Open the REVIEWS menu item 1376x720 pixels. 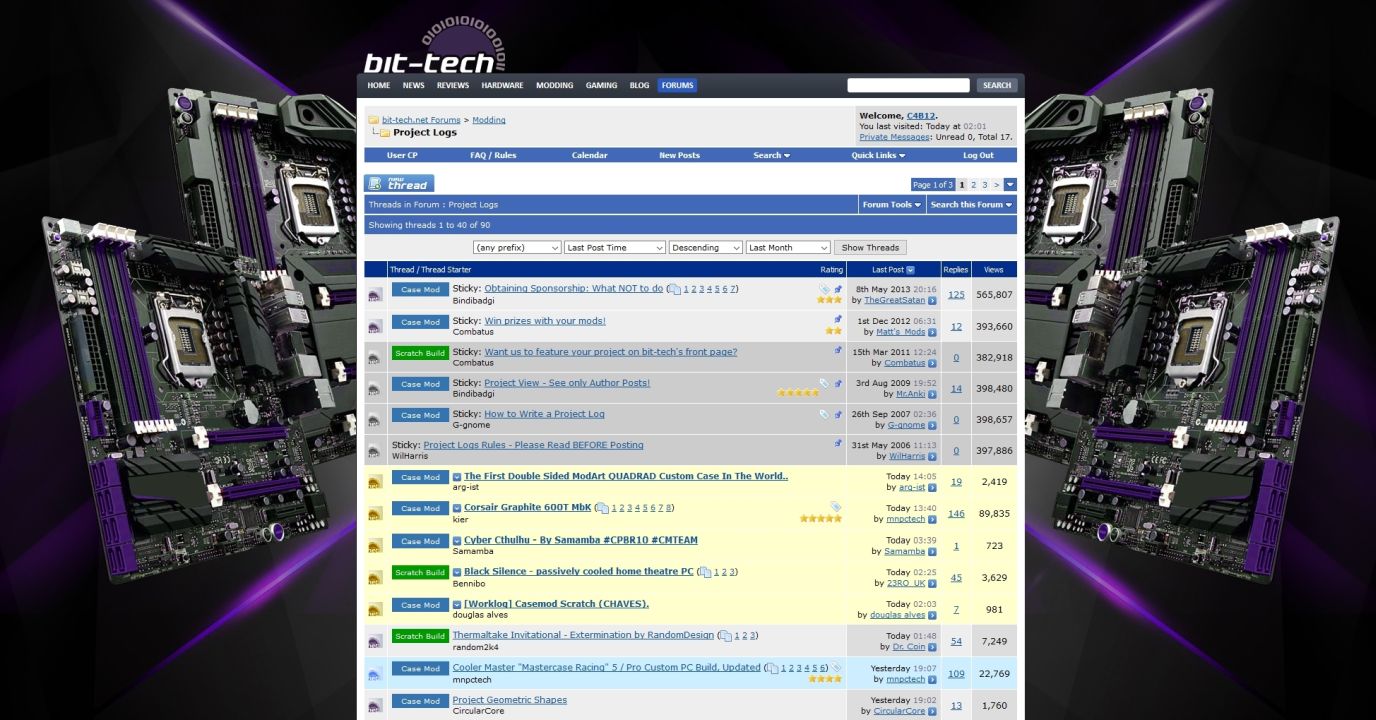tap(453, 86)
